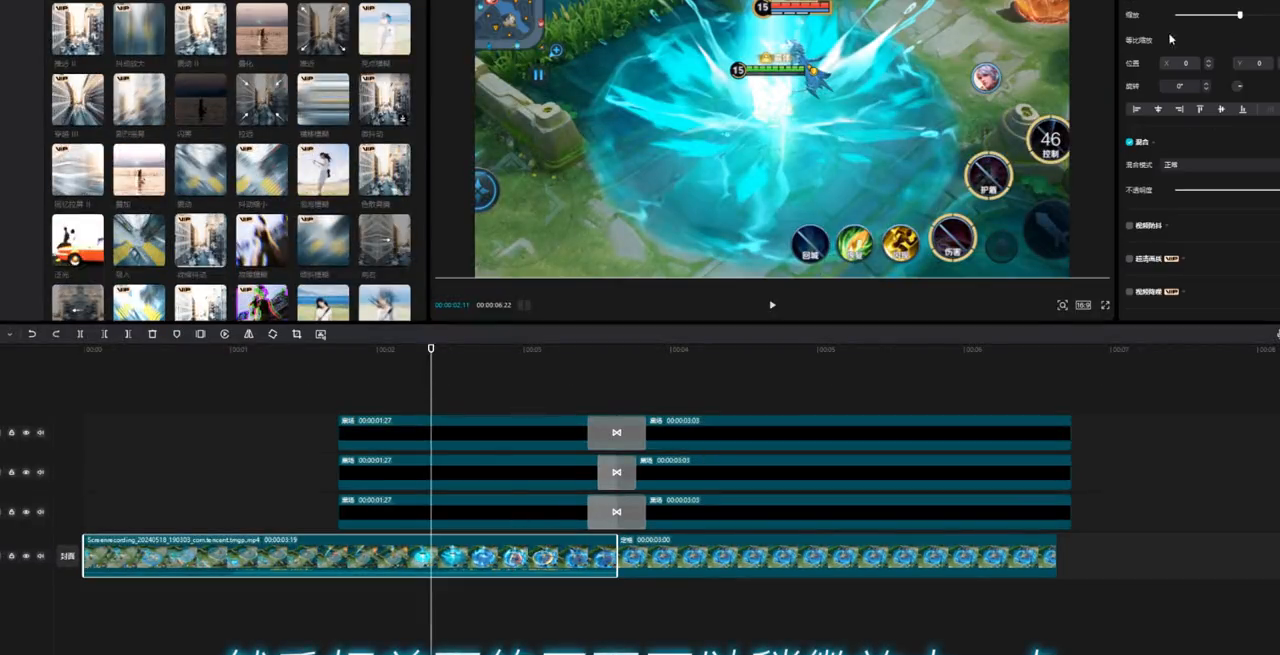Redo the last undone edit
The image size is (1280, 655).
(x=56, y=334)
